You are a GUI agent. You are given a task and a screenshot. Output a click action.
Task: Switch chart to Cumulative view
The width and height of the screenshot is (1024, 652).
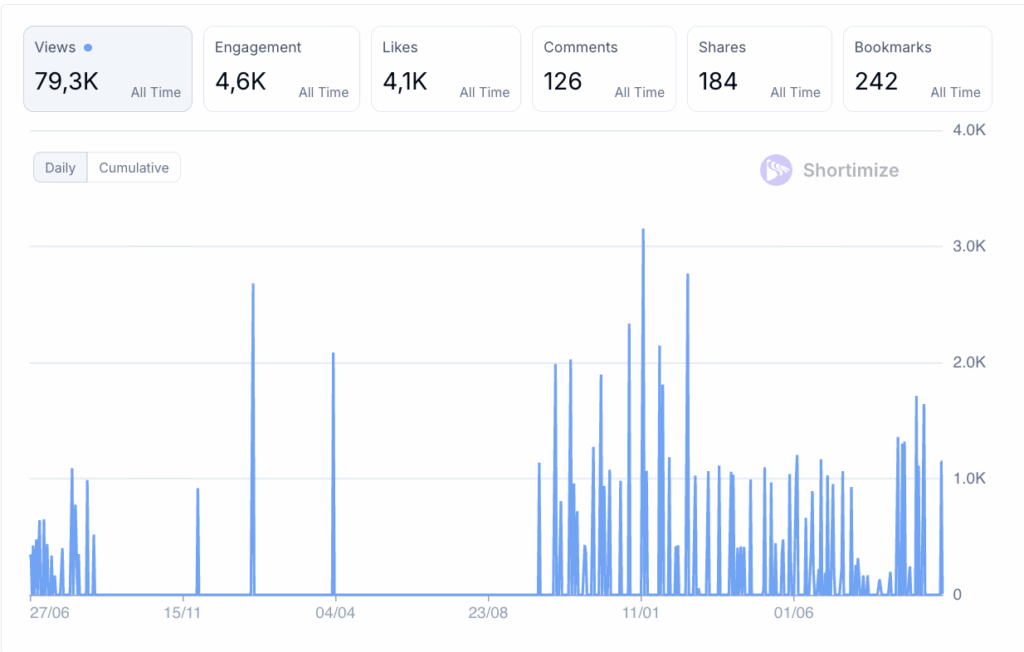click(134, 168)
